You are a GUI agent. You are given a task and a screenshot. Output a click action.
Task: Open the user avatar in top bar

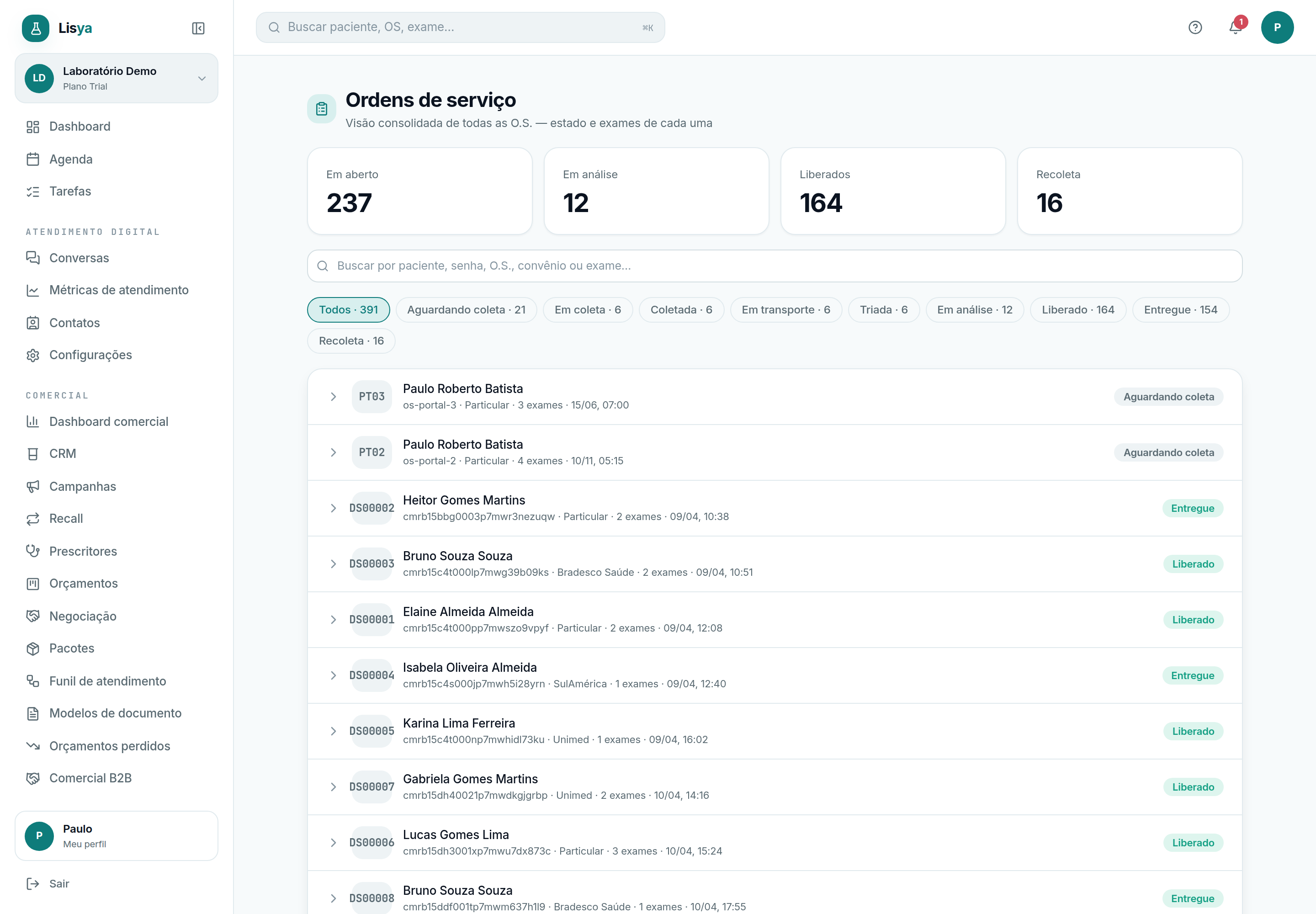pos(1277,27)
